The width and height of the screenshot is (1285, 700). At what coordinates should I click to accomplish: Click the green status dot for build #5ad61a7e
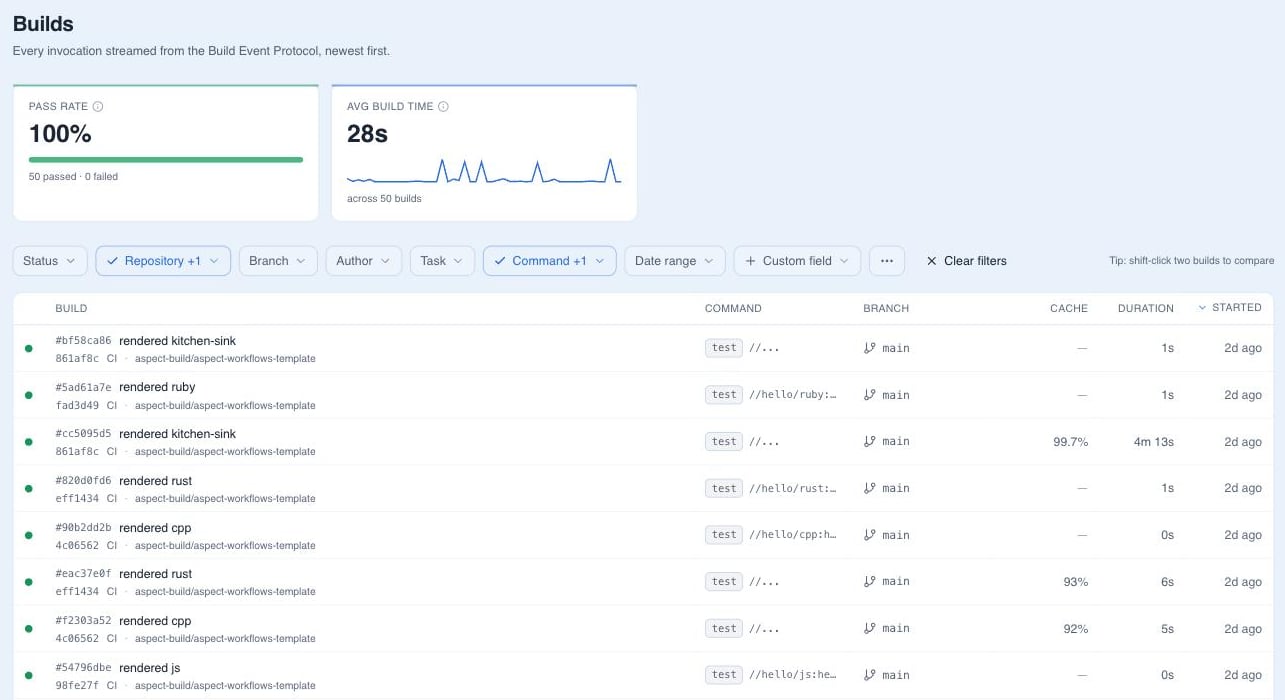(28, 395)
